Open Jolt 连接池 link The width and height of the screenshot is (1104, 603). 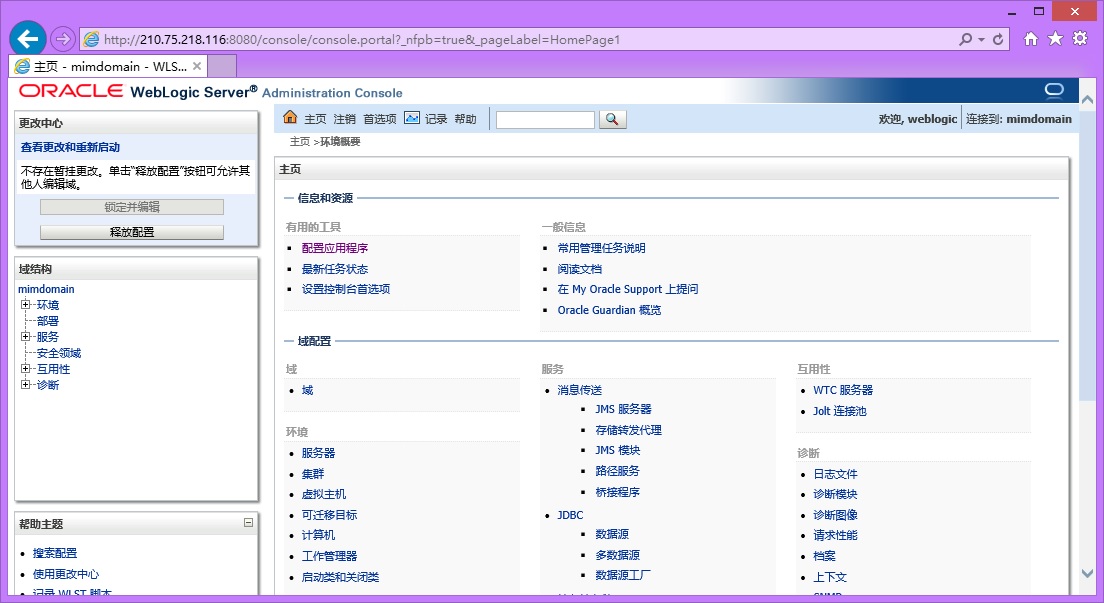[839, 411]
